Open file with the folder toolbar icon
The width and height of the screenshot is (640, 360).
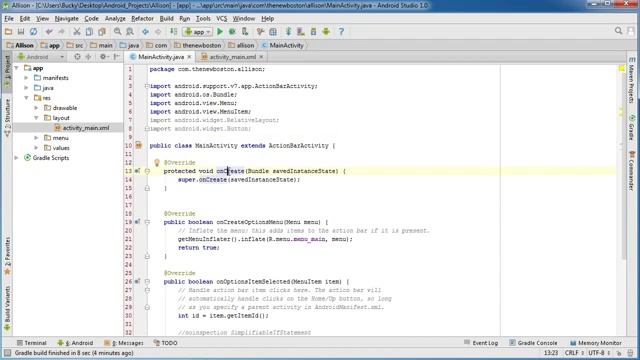tap(8, 31)
